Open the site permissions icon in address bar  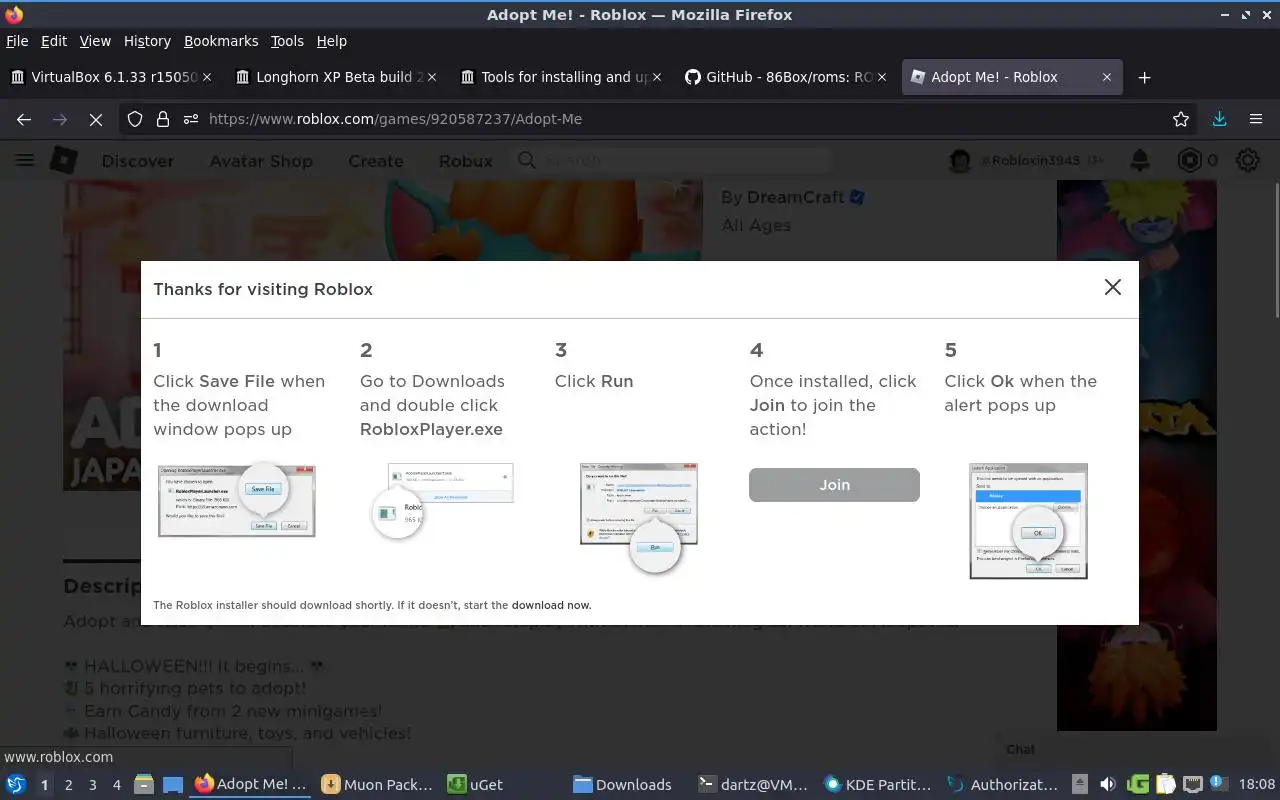[191, 119]
